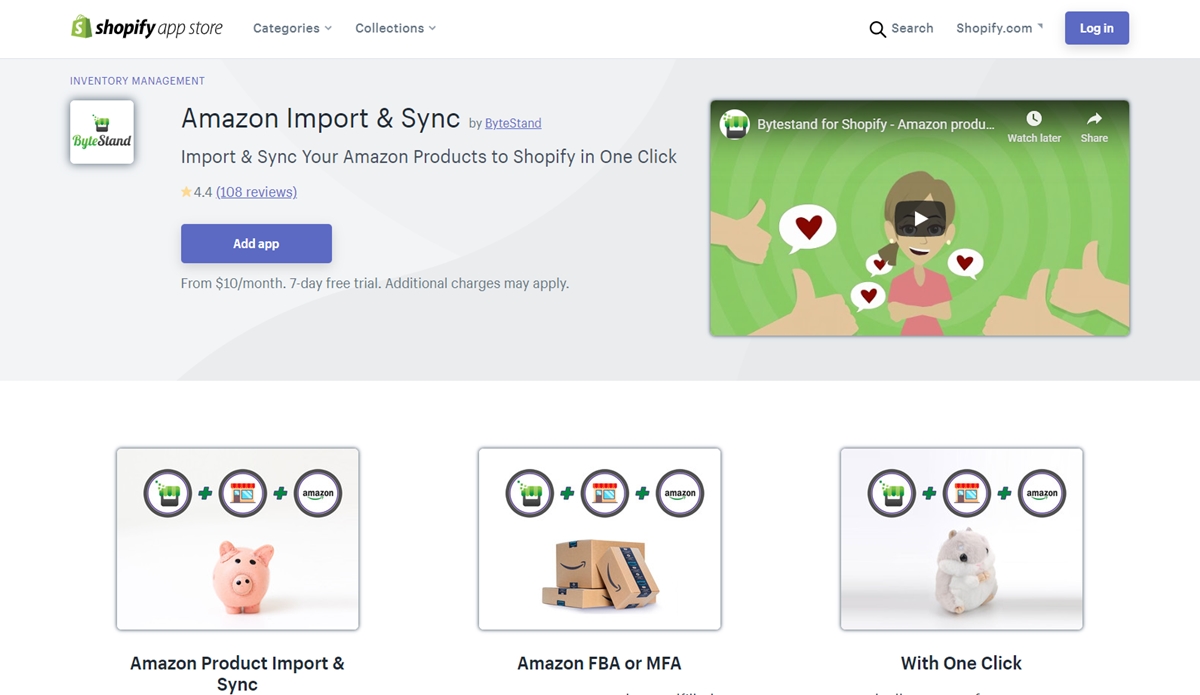Open the Categories dropdown
Screen dimensions: 1200x695
click(292, 28)
